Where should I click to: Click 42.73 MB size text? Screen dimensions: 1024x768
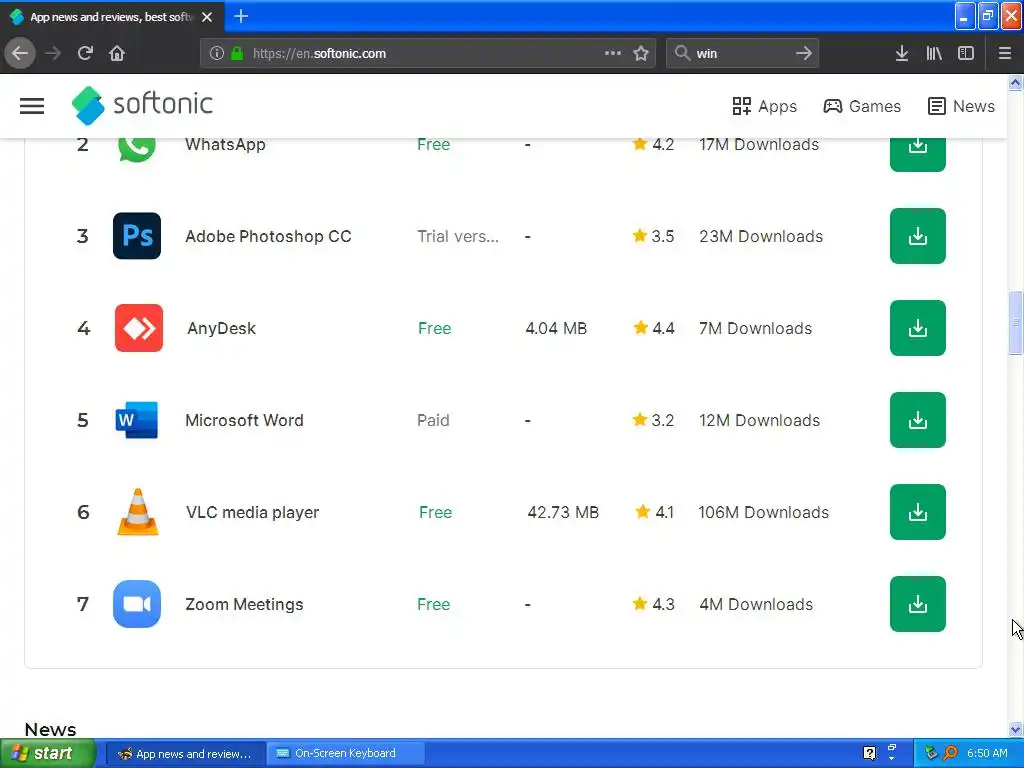point(563,513)
